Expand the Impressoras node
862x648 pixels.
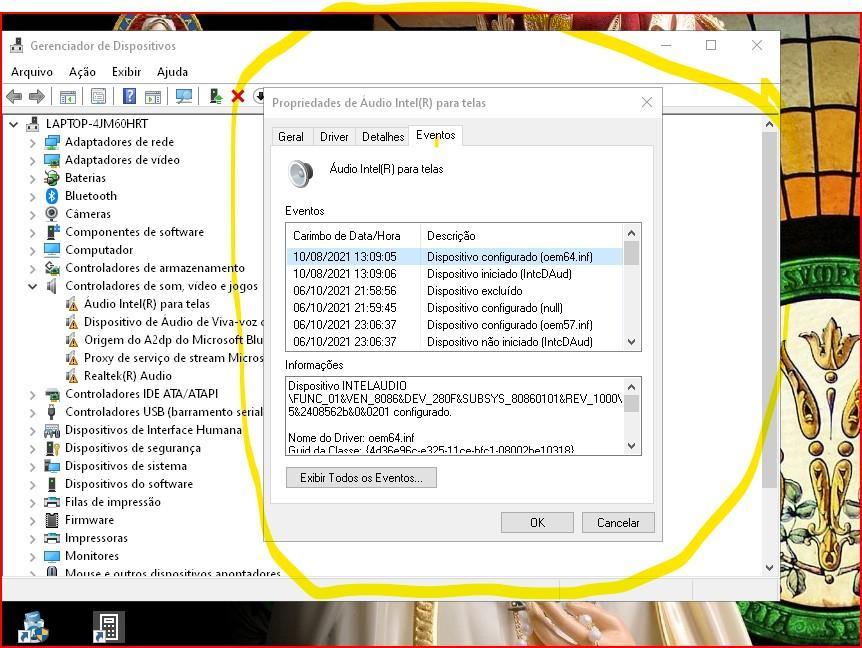32,539
